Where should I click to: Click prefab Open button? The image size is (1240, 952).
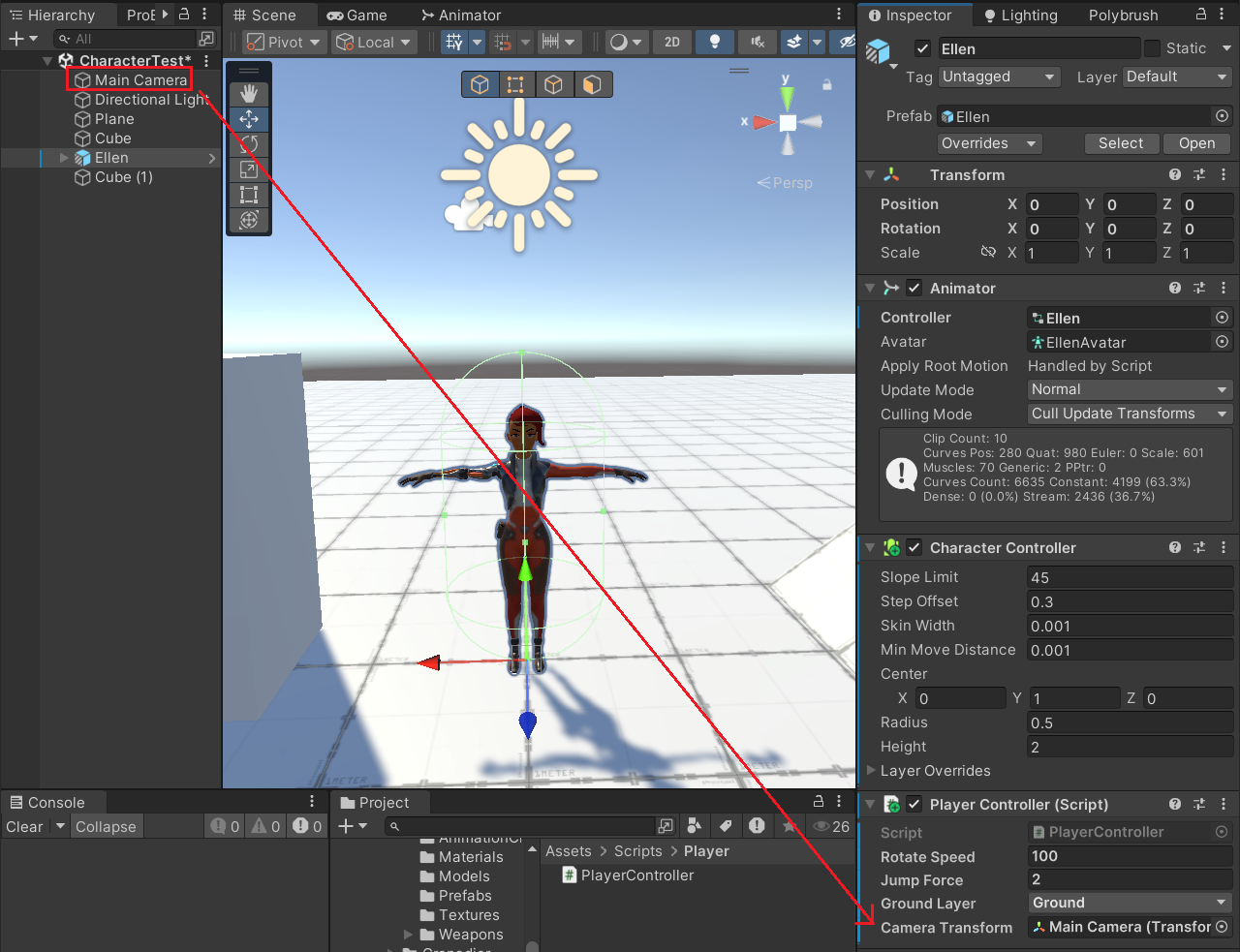1196,143
